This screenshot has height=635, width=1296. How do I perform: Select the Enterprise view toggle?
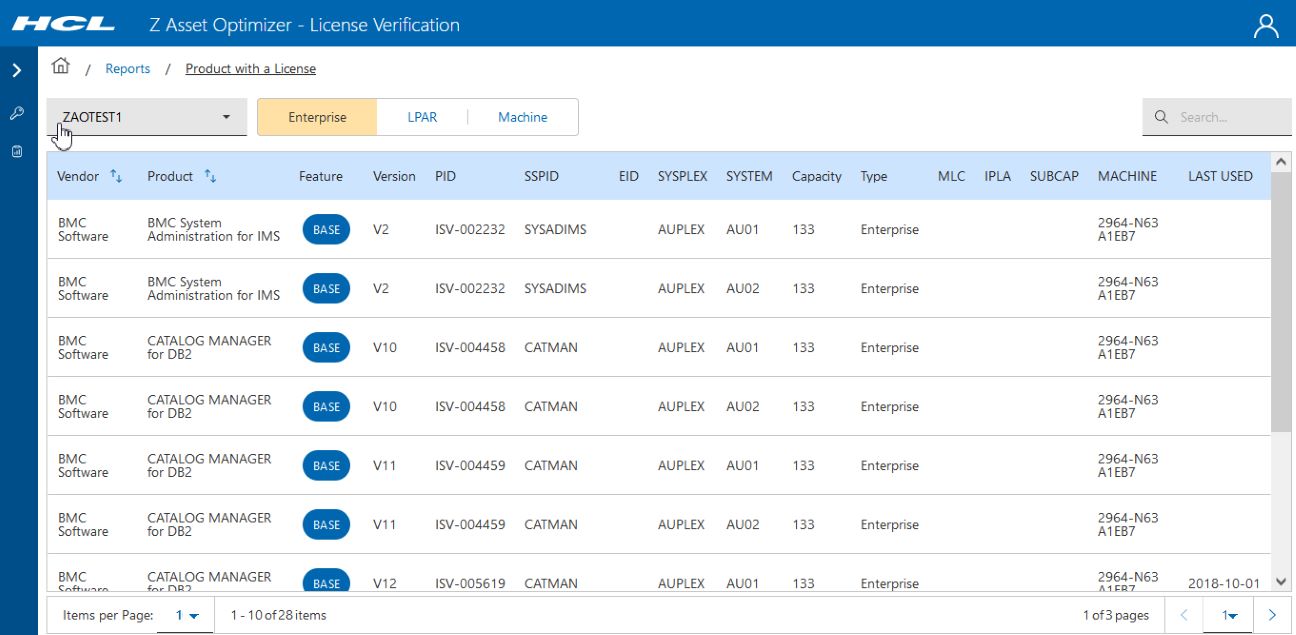[317, 117]
